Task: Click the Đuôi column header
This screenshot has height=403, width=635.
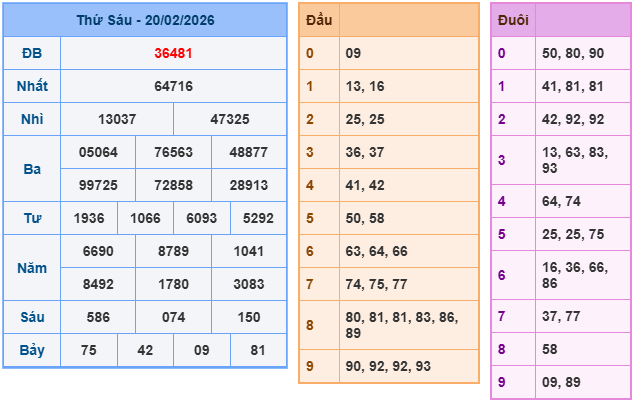Action: [x=513, y=21]
